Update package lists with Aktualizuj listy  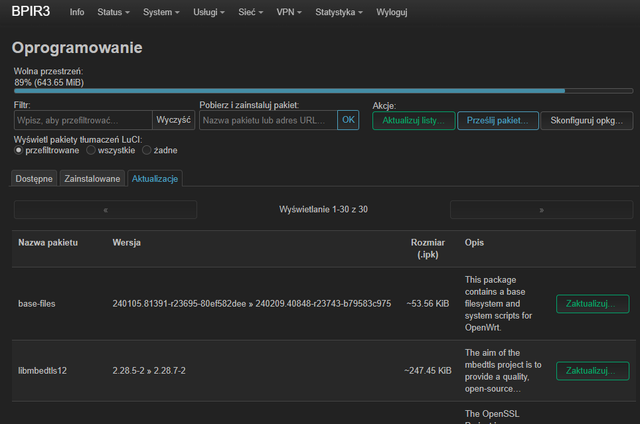pos(413,121)
